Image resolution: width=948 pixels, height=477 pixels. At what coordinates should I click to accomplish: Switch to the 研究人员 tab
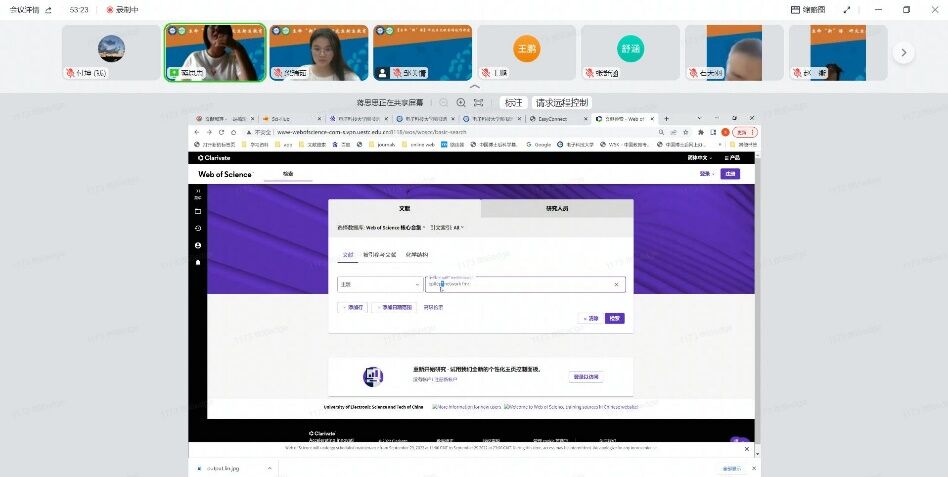click(556, 209)
